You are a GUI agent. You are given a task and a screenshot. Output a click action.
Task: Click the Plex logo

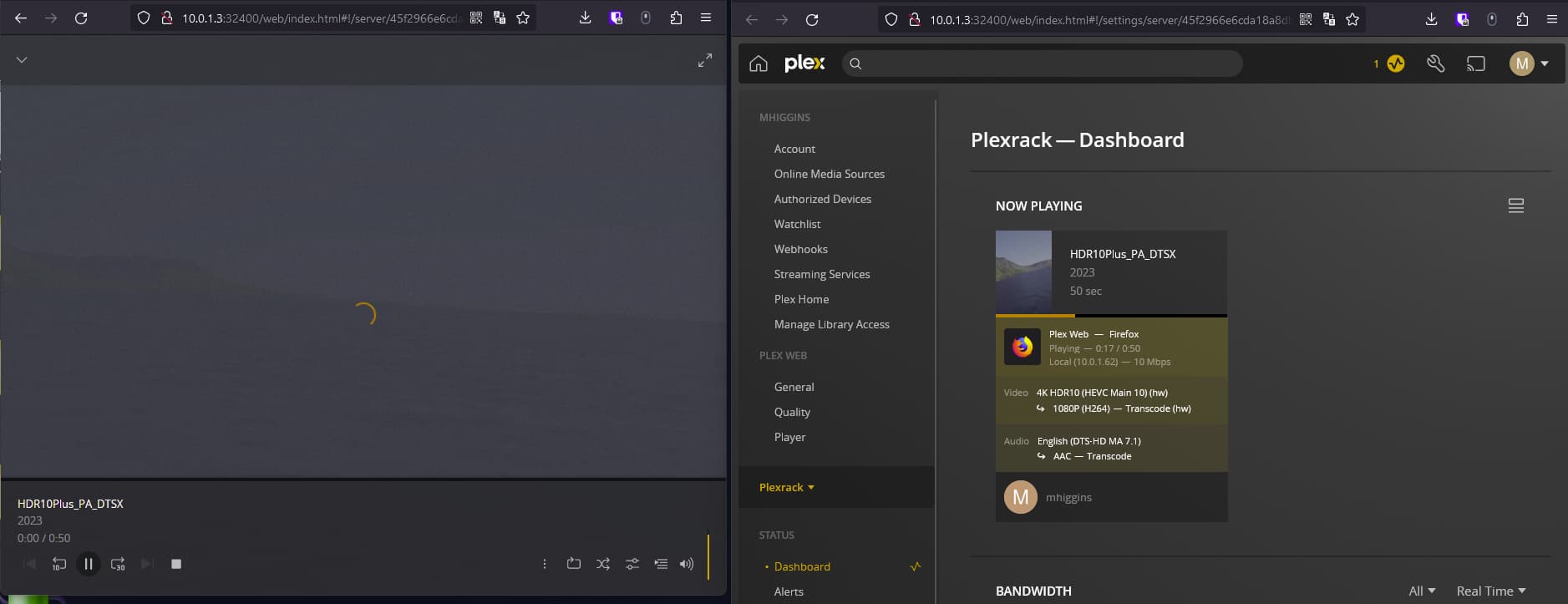tap(804, 63)
